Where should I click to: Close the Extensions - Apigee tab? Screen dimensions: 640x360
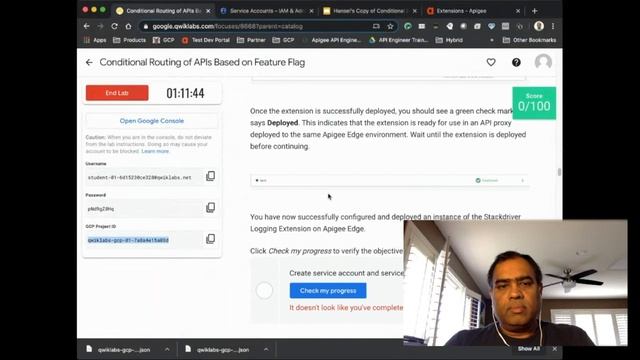[x=518, y=11]
